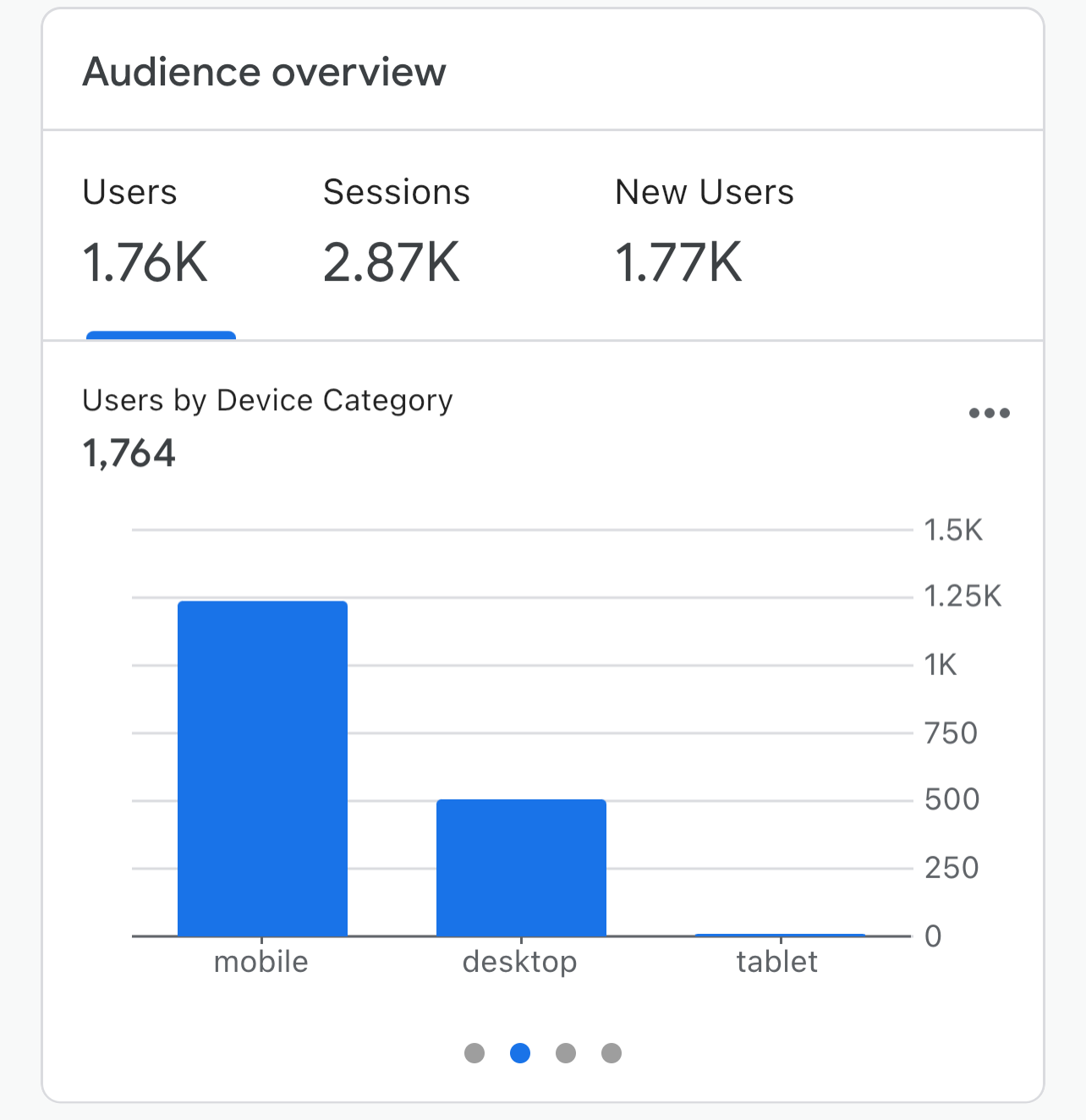
Task: Click the active blue pagination dot
Action: tap(520, 1053)
